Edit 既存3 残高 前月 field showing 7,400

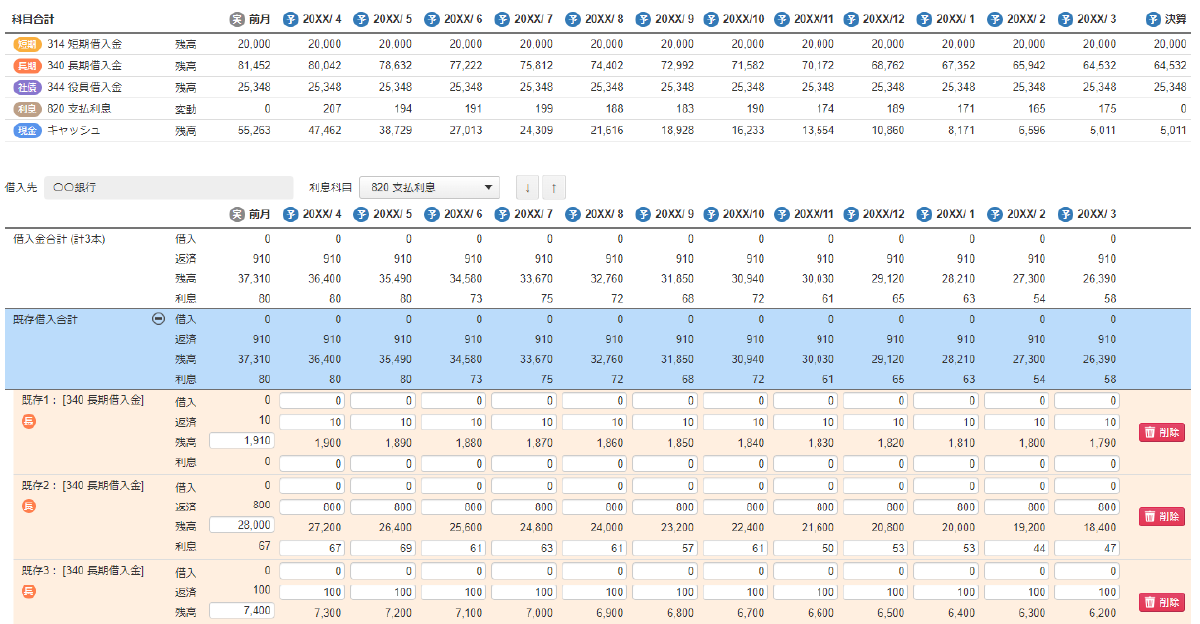[x=241, y=610]
